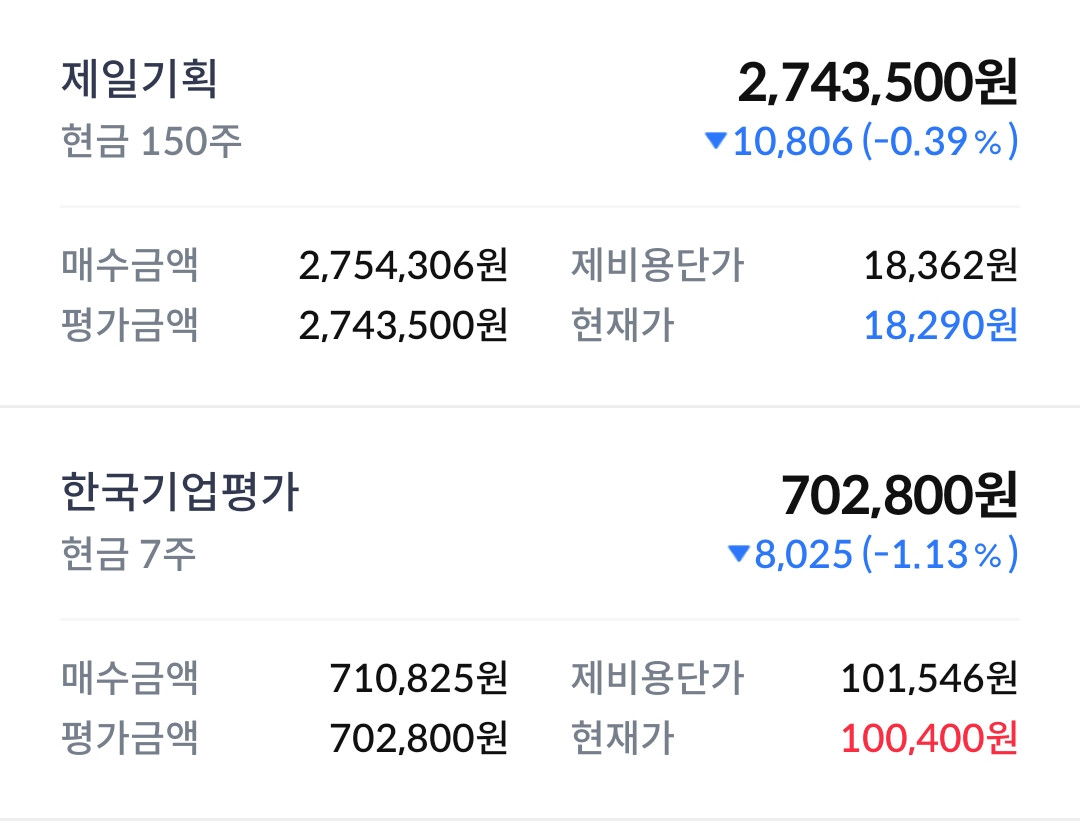Viewport: 1080px width, 823px height.
Task: Click the 제비용단가 value 18,362원
Action: [940, 265]
